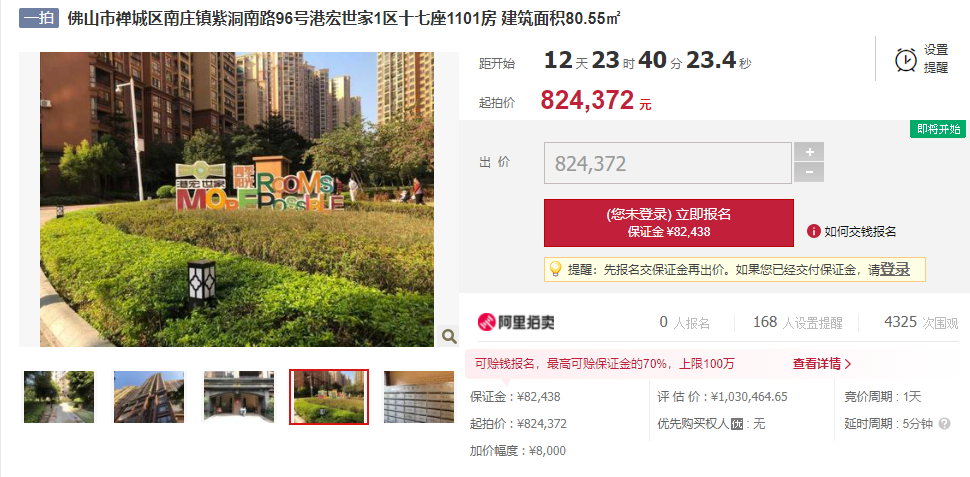Open 查看详情 for deposit details
The image size is (970, 477).
pyautogui.click(x=822, y=364)
